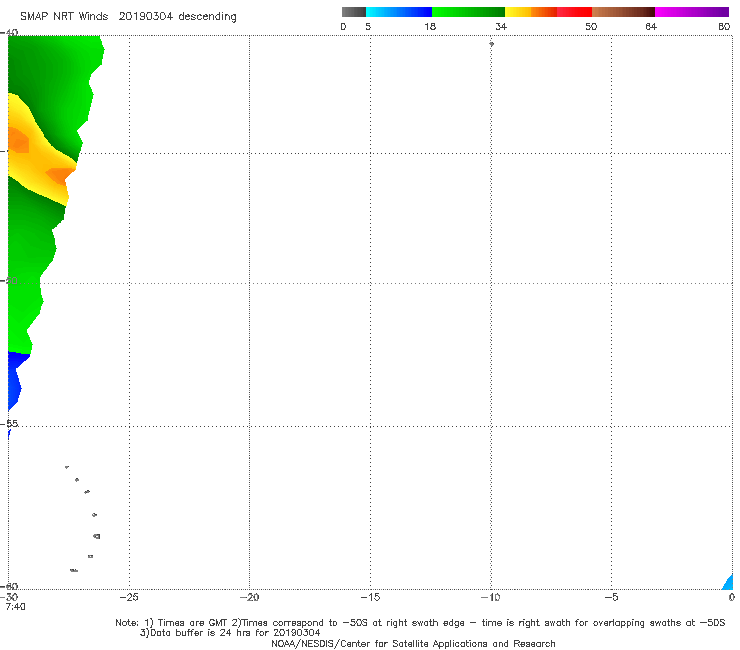
Task: Click the color bar label '5'
Action: click(x=368, y=27)
